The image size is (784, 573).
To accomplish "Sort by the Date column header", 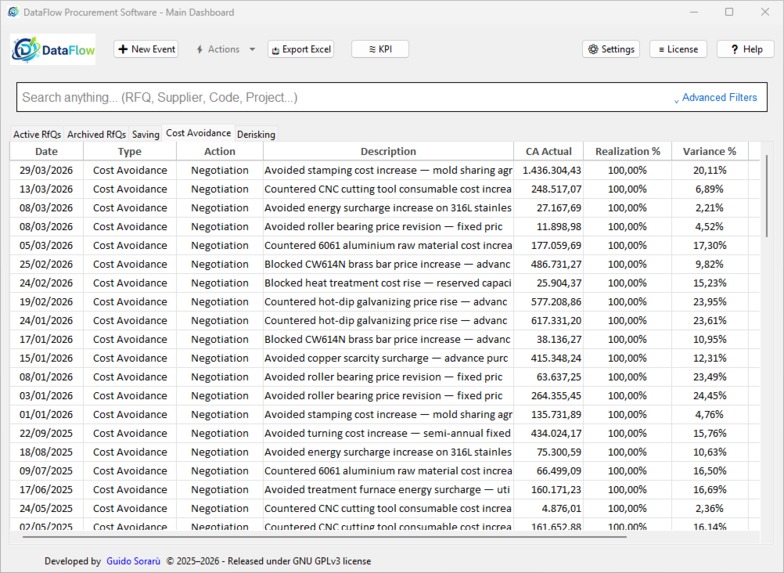I will coord(46,152).
